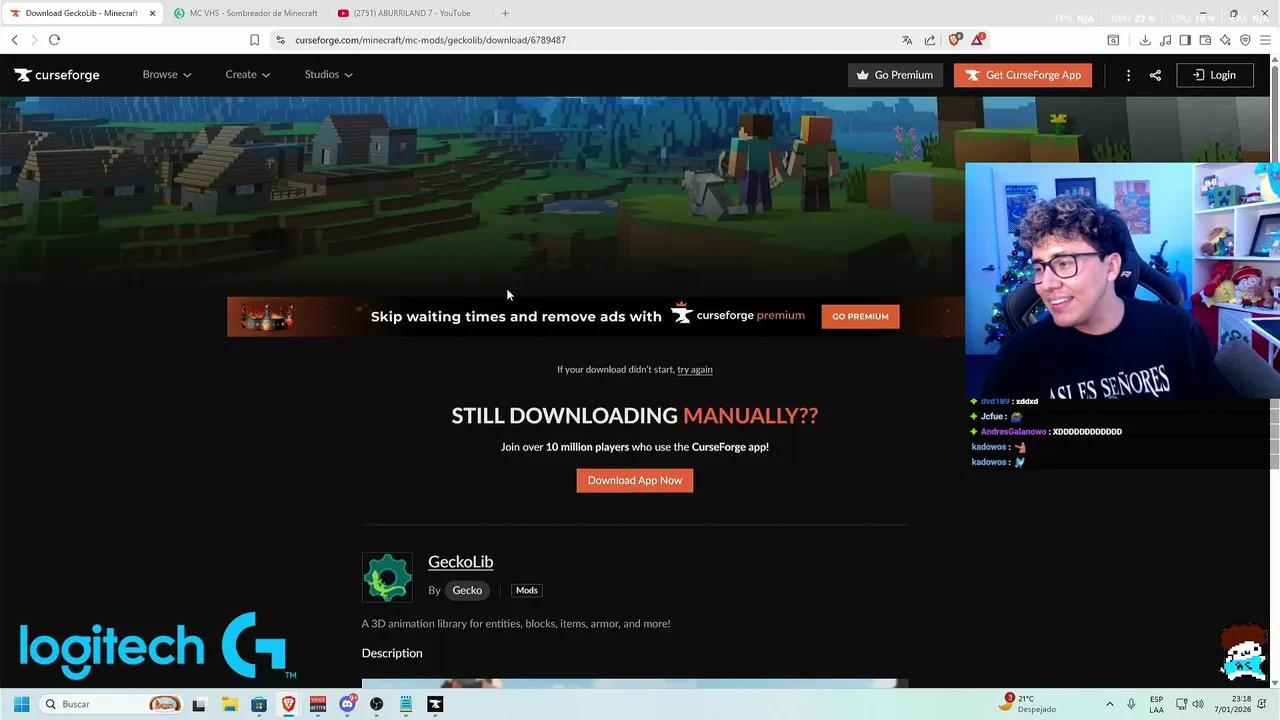The width and height of the screenshot is (1280, 720).
Task: Open File Explorer from the taskbar
Action: [x=228, y=704]
